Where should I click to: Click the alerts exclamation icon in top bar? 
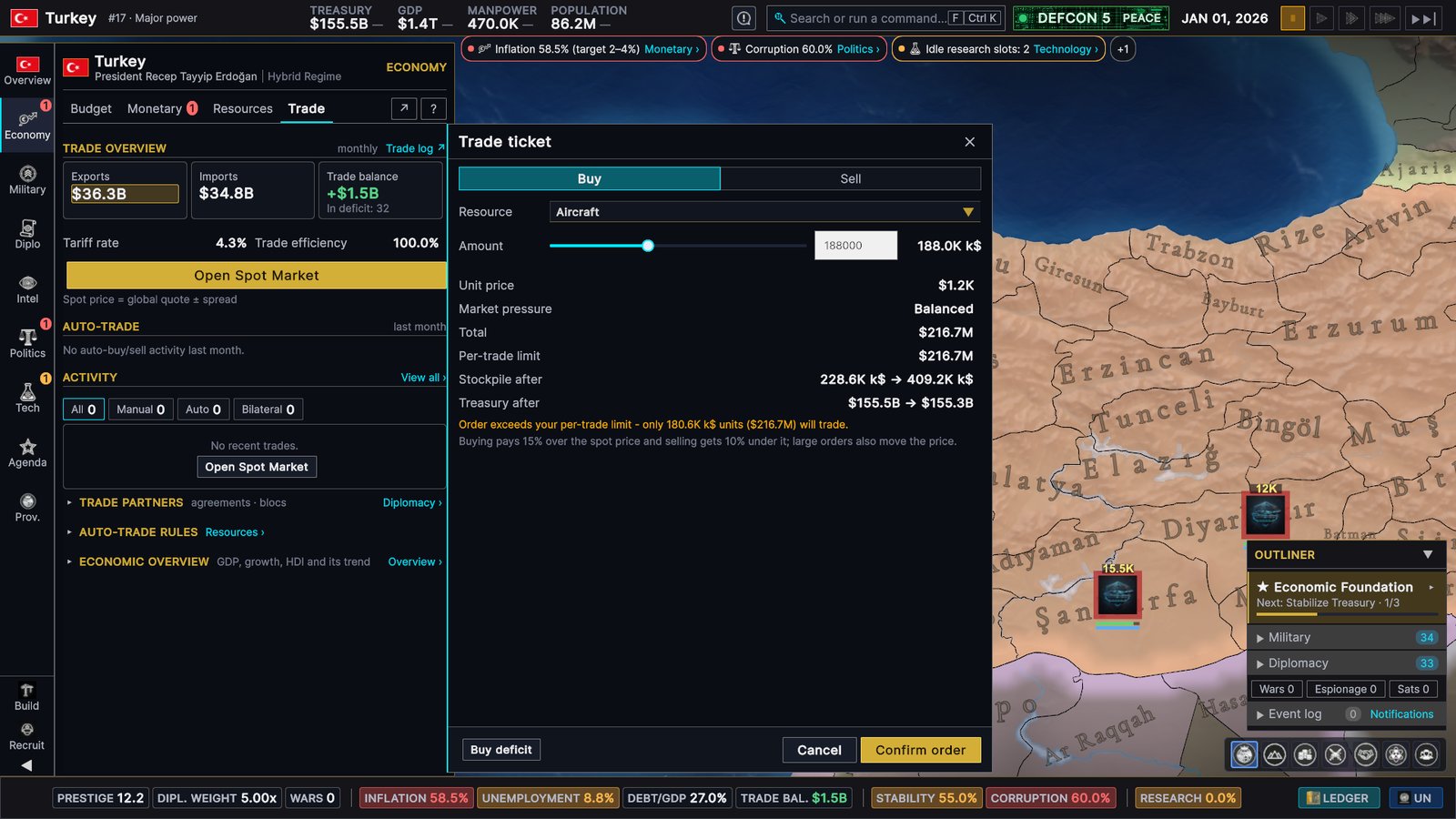744,18
